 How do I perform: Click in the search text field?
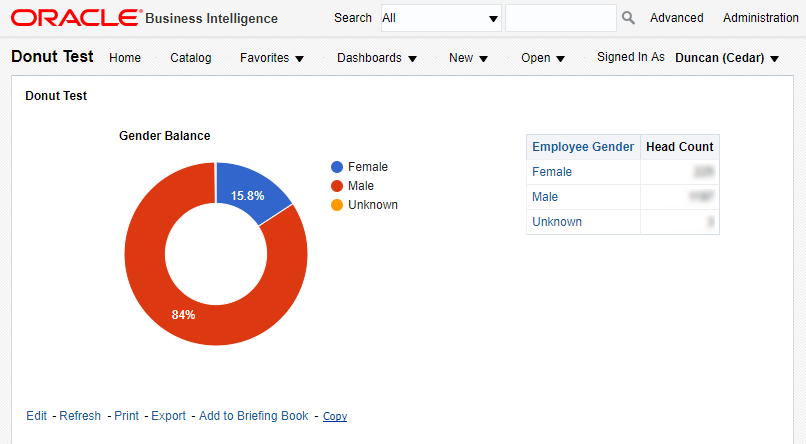(560, 18)
